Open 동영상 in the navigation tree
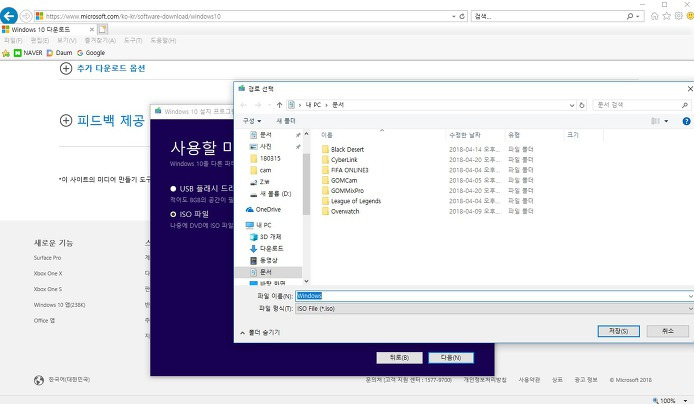 click(264, 260)
